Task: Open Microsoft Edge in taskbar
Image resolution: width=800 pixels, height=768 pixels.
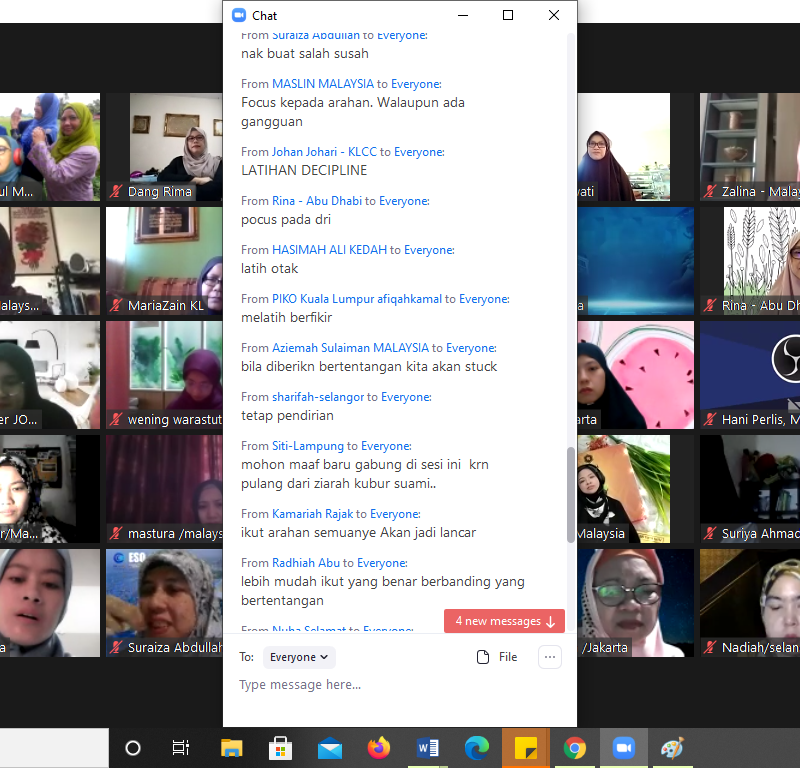Action: [x=476, y=748]
